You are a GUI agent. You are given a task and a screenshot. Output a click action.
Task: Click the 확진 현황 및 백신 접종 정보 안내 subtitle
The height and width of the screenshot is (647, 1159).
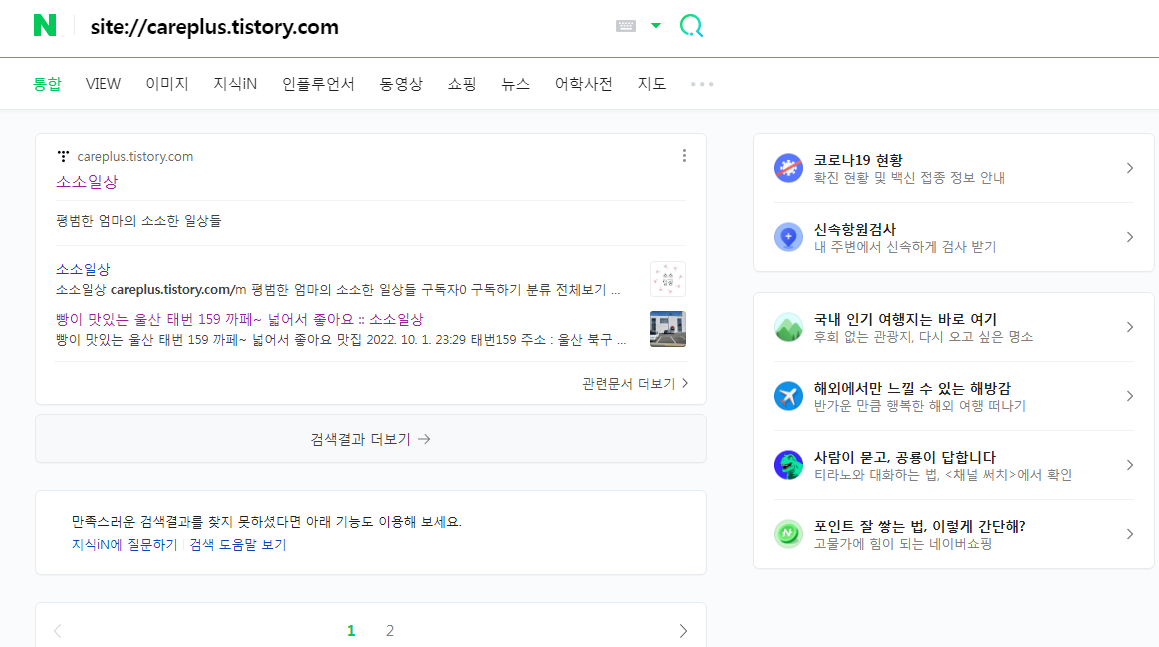pos(909,178)
